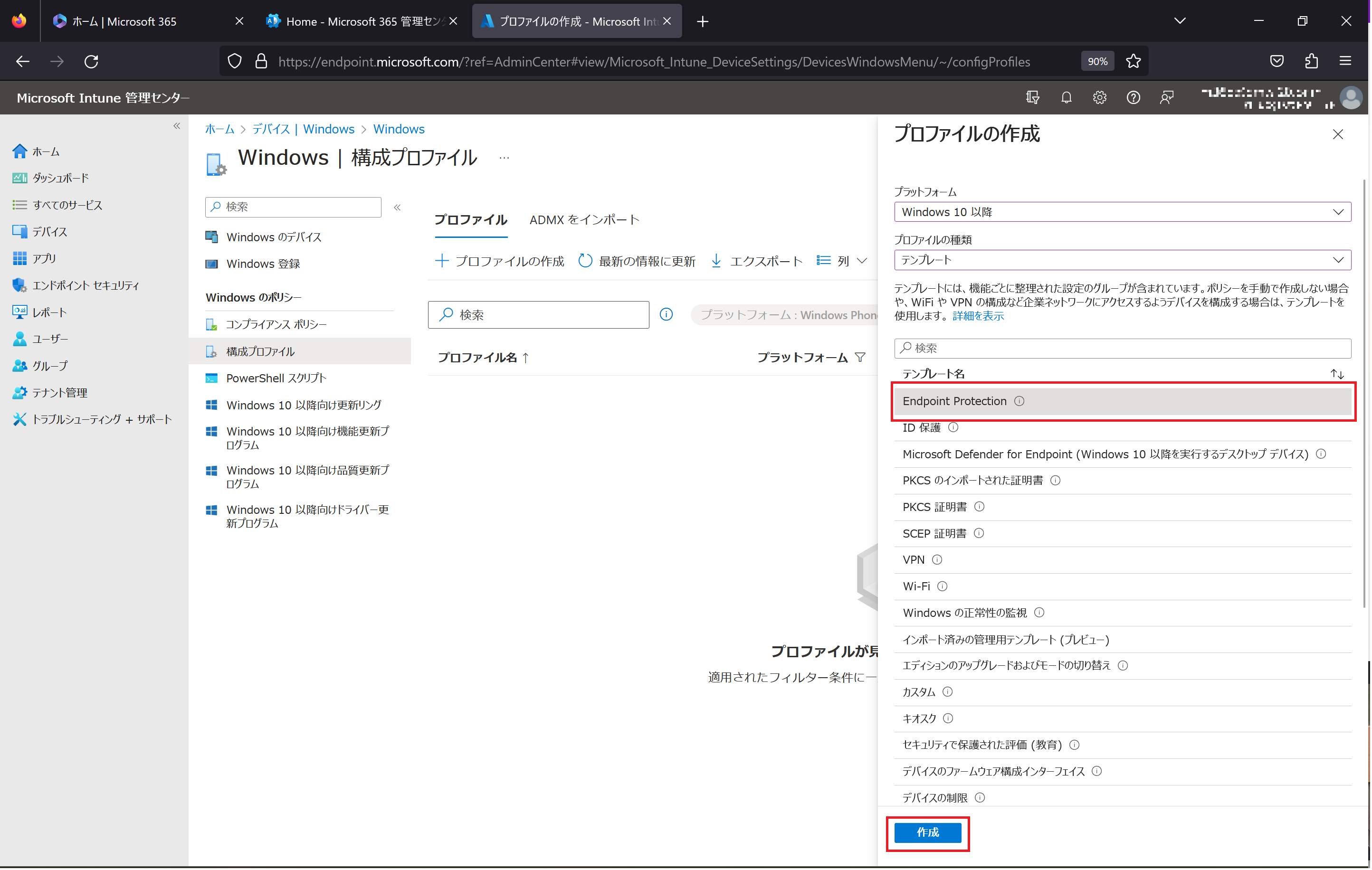Click the profile list 検索 box

(538, 314)
